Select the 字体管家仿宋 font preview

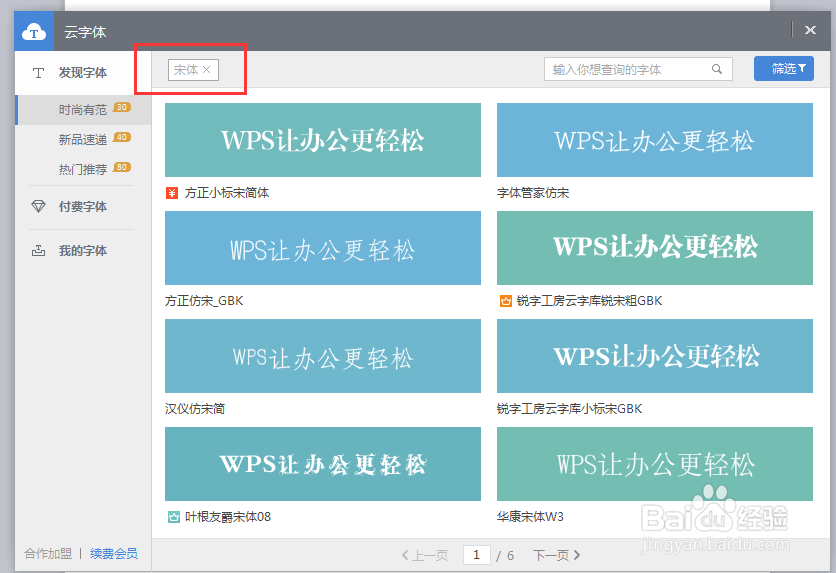pyautogui.click(x=655, y=140)
